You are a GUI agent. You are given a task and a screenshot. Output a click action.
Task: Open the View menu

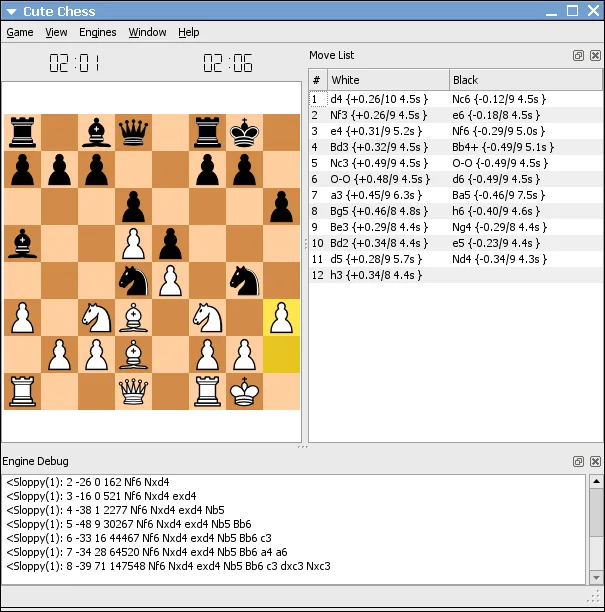[x=56, y=32]
